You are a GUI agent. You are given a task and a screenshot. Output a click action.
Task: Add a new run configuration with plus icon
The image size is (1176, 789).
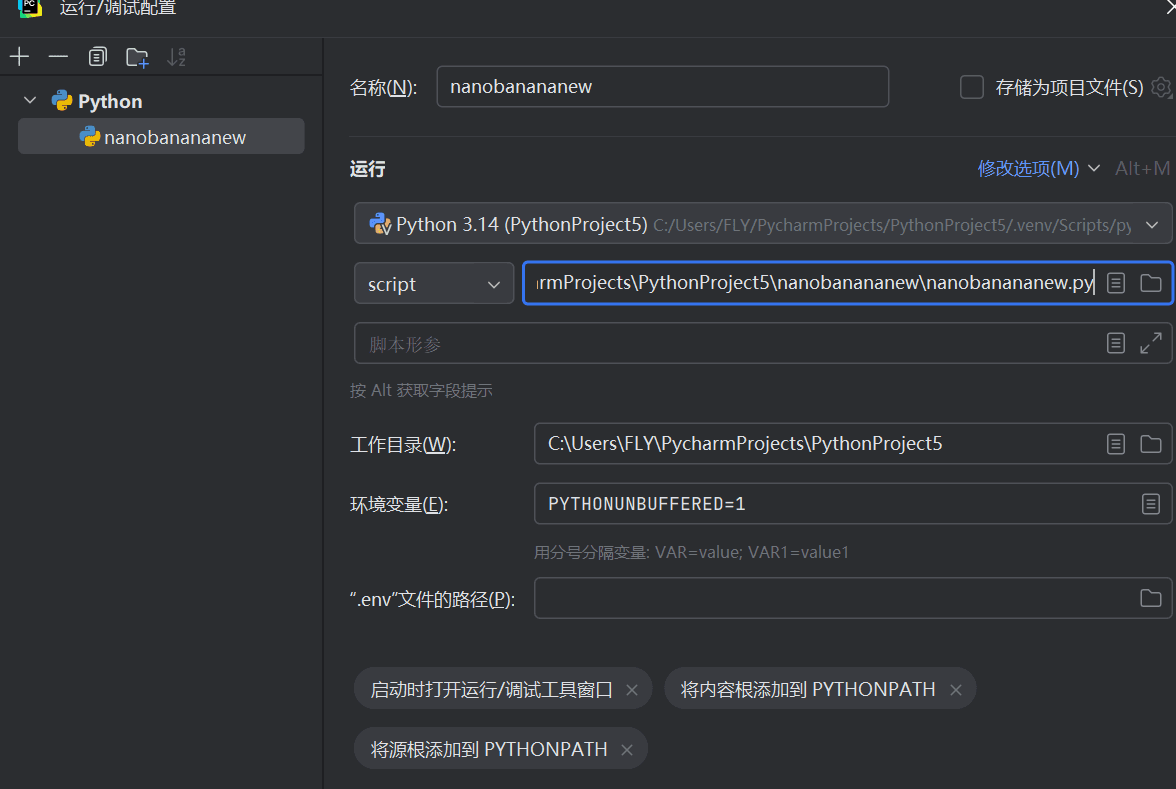tap(20, 56)
